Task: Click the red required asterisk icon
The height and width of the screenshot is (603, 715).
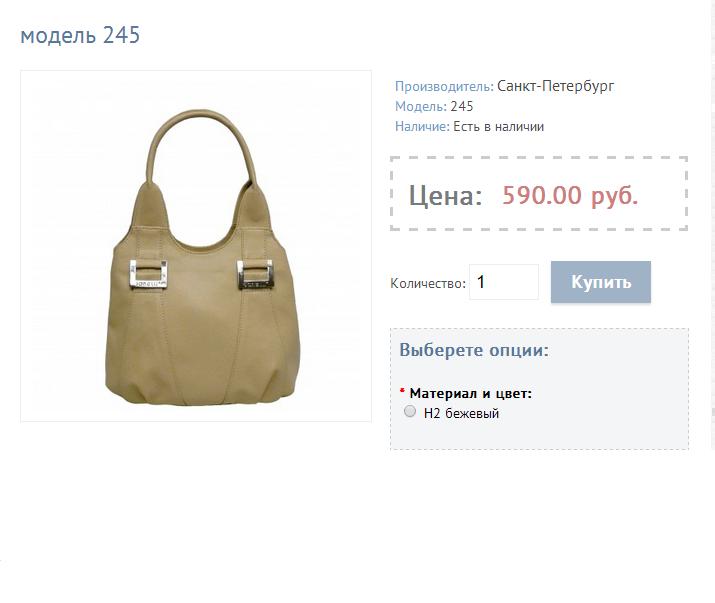Action: point(402,391)
